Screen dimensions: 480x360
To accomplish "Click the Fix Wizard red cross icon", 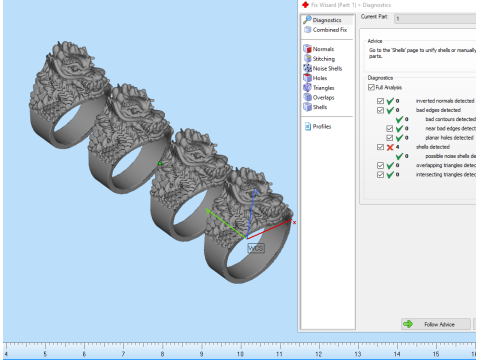I will pyautogui.click(x=305, y=5).
